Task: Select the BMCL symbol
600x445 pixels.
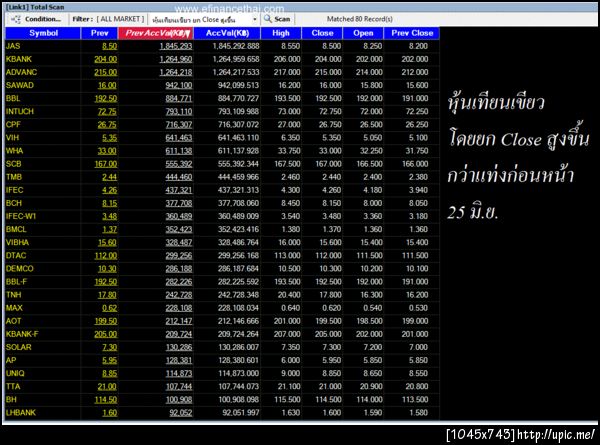Action: pyautogui.click(x=16, y=229)
